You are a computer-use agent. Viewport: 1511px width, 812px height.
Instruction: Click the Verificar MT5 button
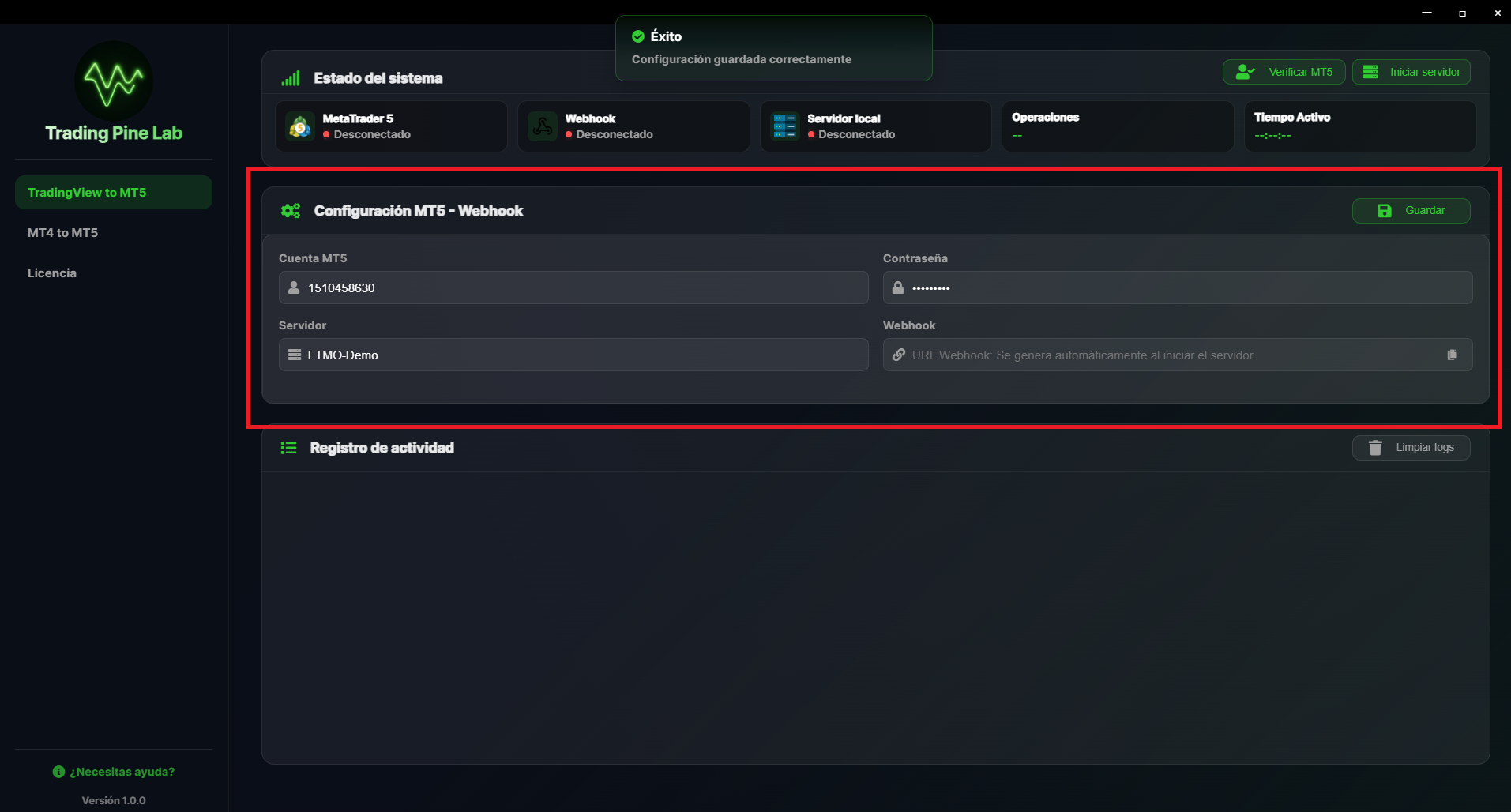[1284, 72]
